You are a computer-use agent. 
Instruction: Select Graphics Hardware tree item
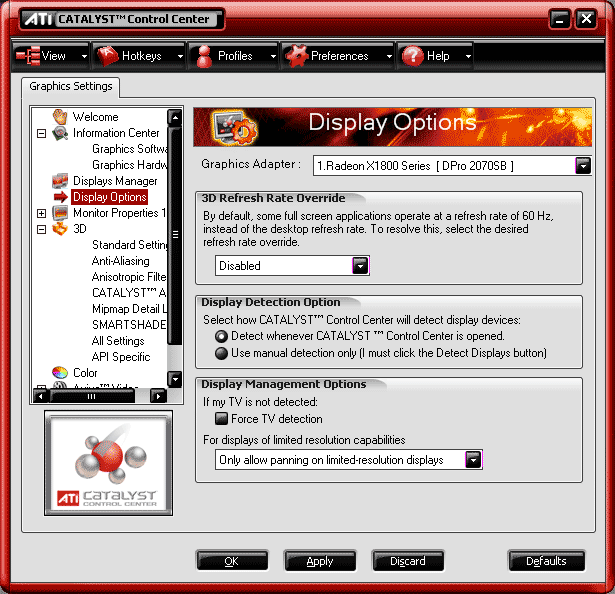click(129, 165)
